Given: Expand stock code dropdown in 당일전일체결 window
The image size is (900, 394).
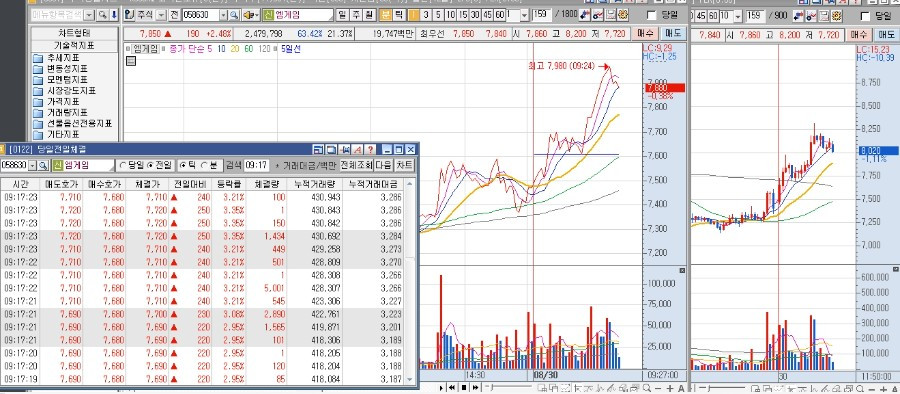Looking at the screenshot, I should (x=32, y=165).
